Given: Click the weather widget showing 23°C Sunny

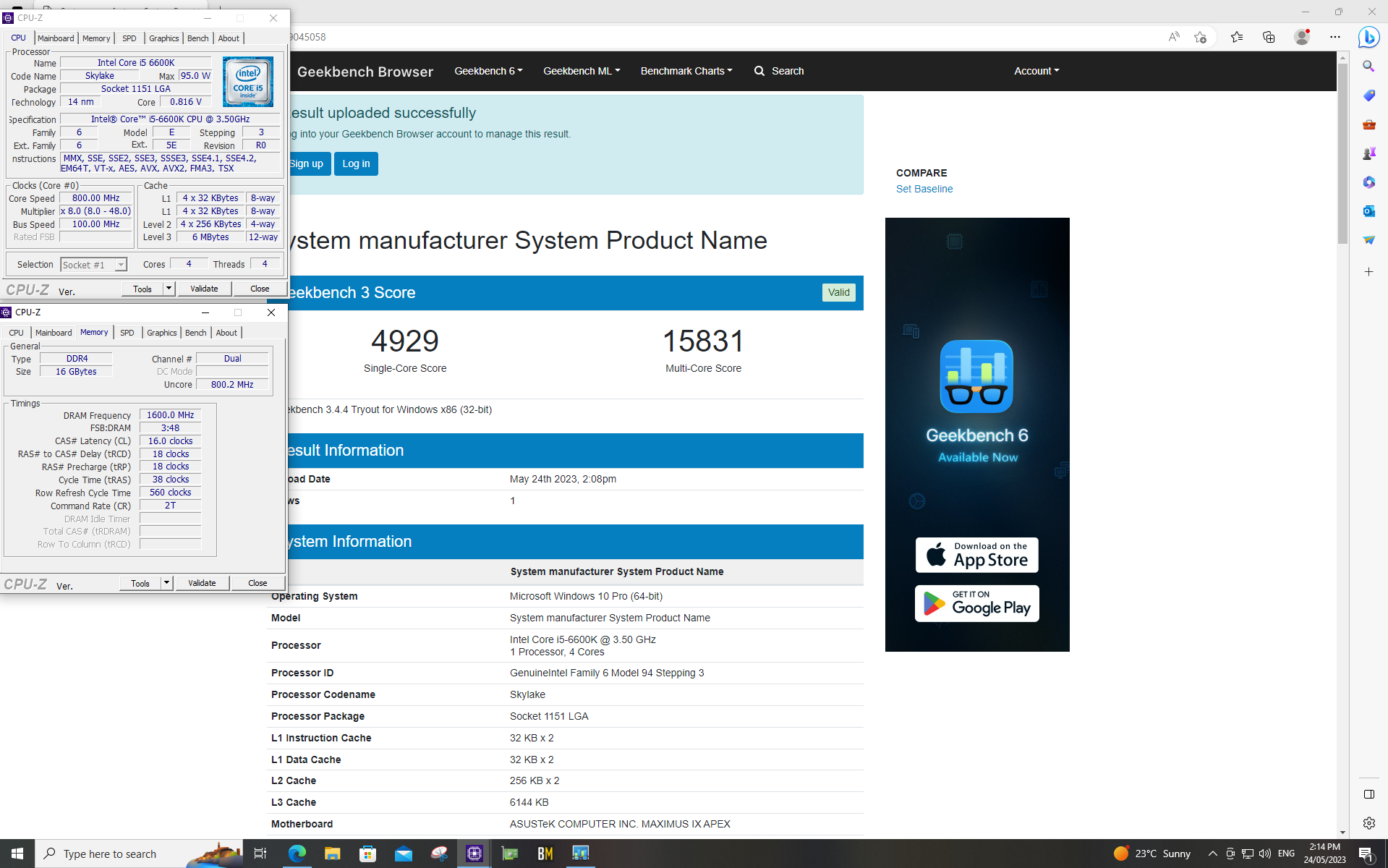Looking at the screenshot, I should pos(1151,854).
